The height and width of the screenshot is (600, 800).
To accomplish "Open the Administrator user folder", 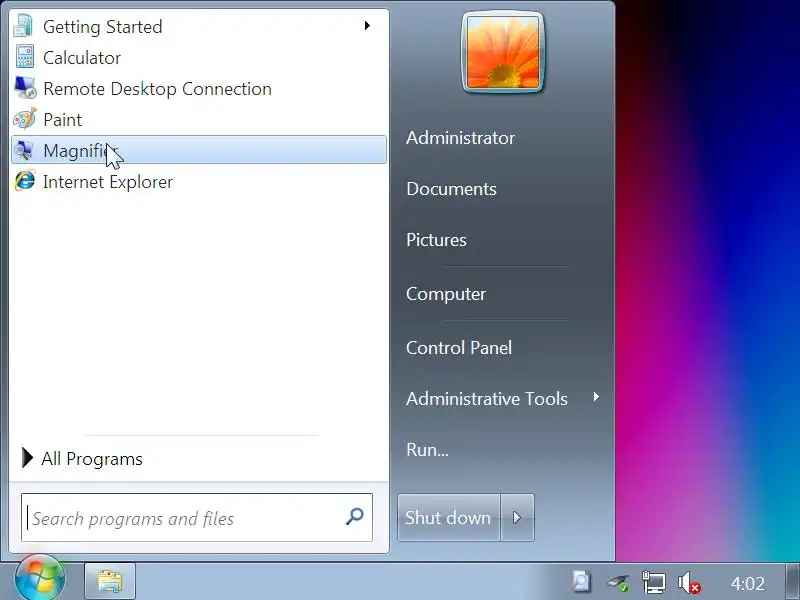I will pos(461,138).
